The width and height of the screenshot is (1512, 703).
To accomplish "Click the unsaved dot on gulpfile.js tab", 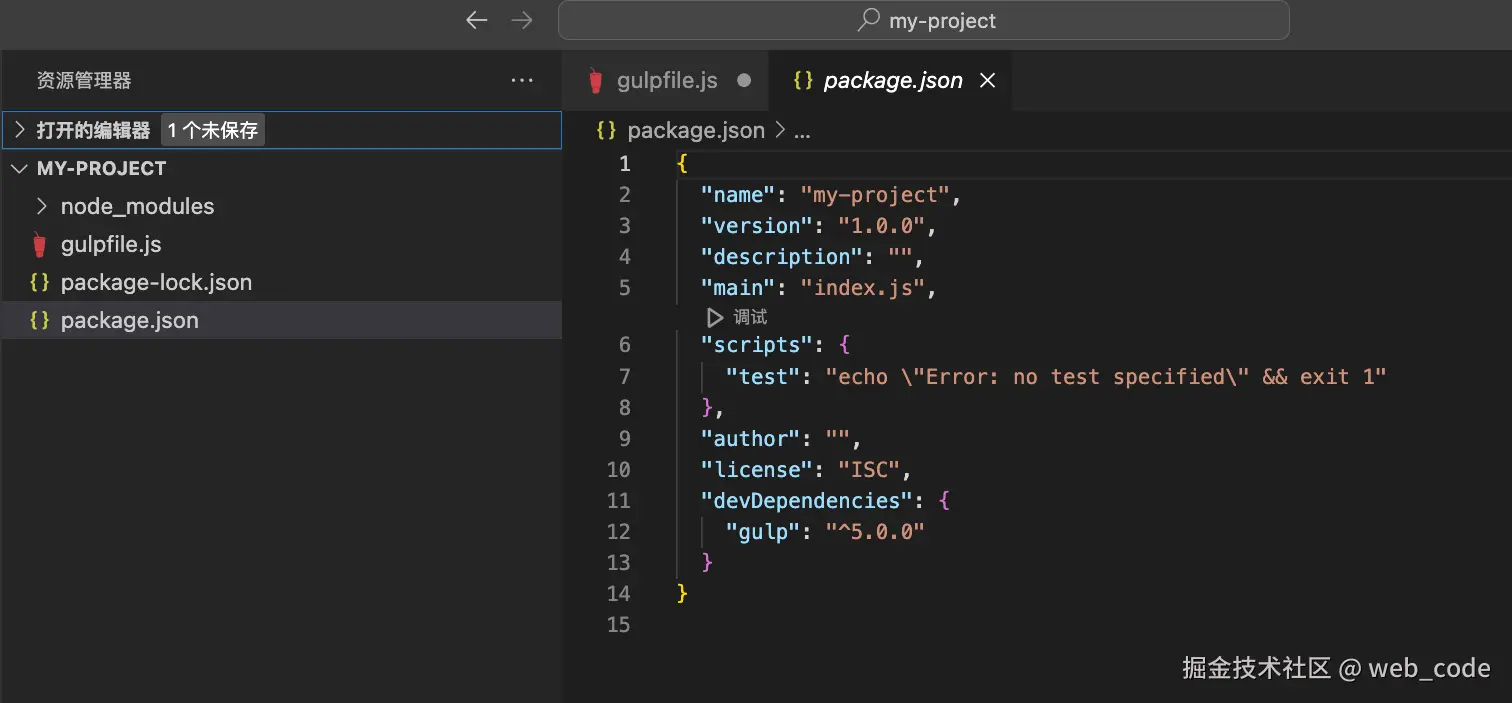I will click(x=744, y=81).
